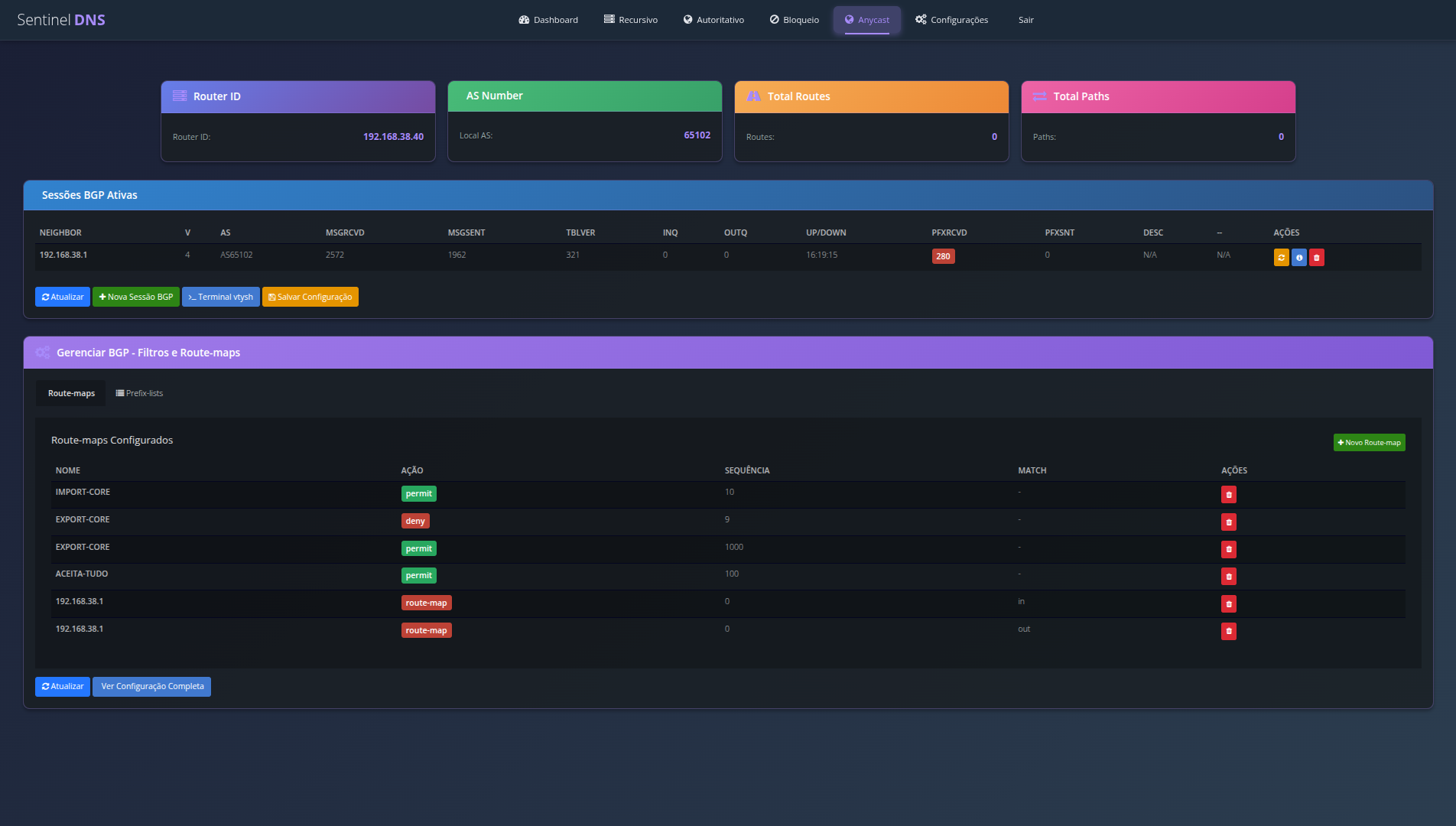Click the route-map badge in the 'in' row
1456x826 pixels.
pos(426,603)
